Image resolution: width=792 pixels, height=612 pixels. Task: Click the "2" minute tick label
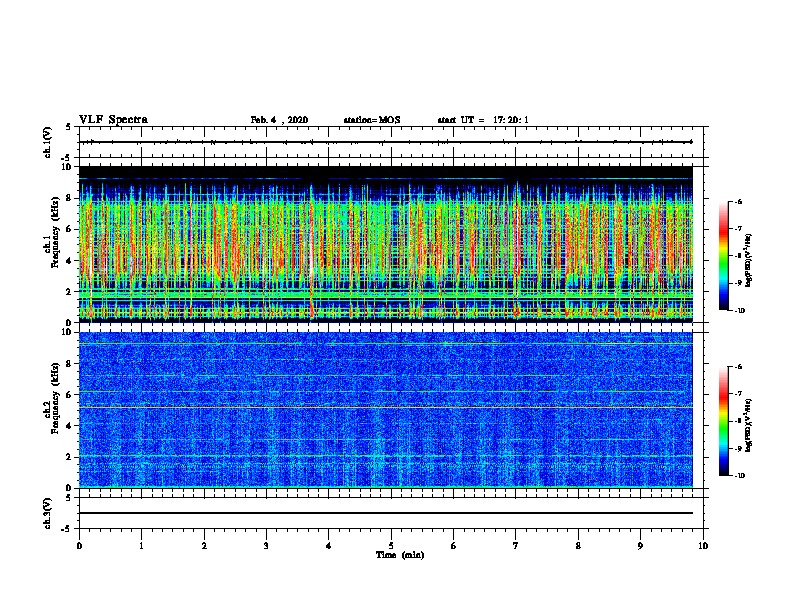point(204,546)
